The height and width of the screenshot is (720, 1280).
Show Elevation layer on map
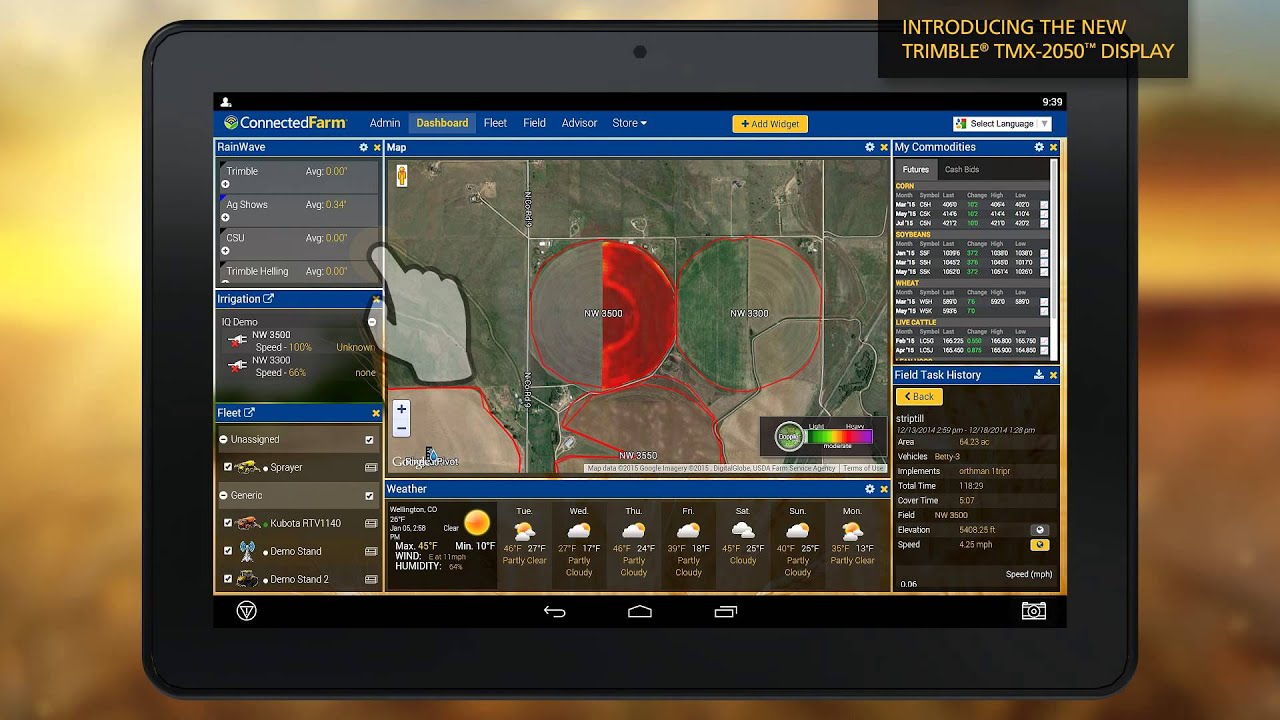point(1040,530)
